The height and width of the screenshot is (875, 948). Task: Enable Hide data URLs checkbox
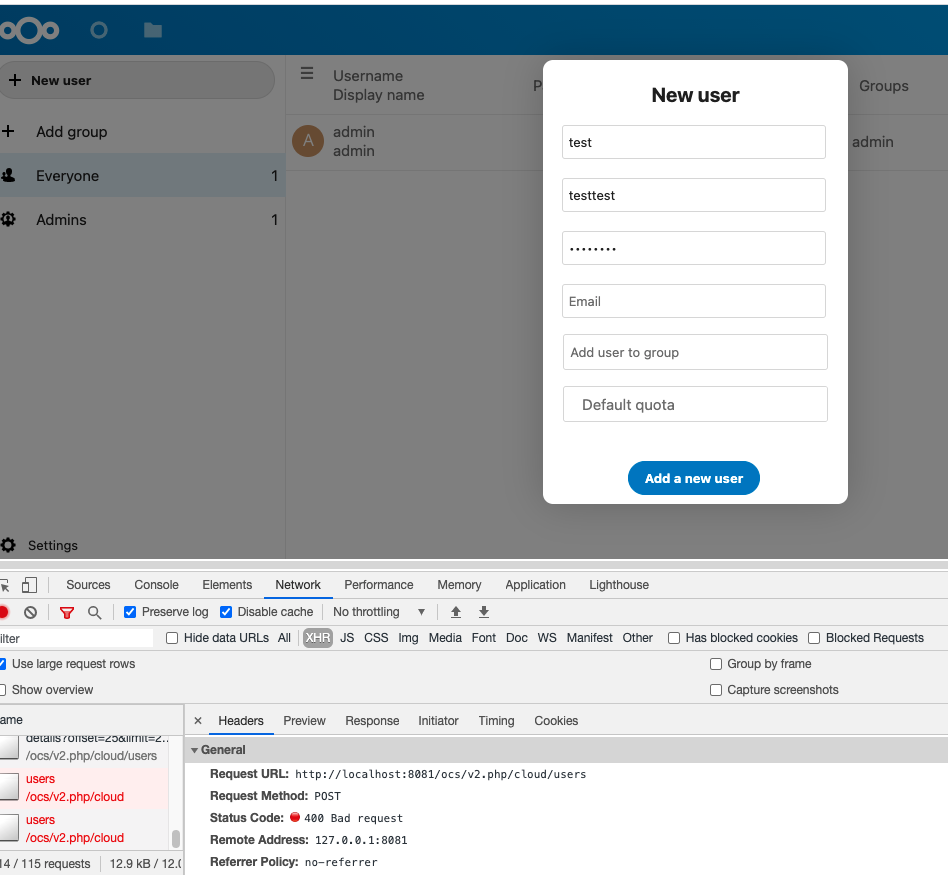pyautogui.click(x=172, y=638)
